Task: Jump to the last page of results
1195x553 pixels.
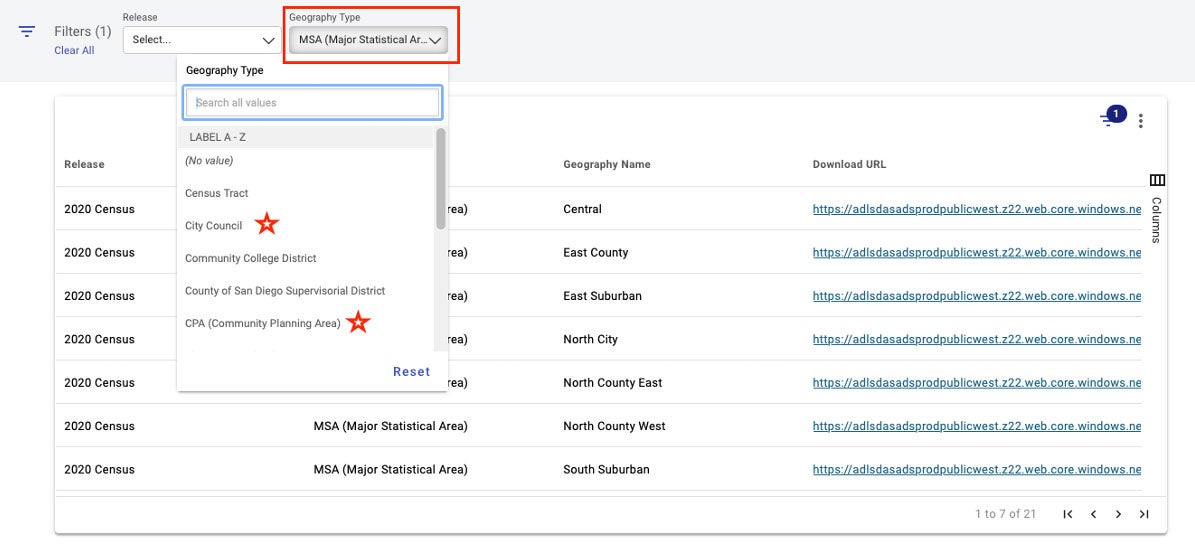Action: pos(1144,514)
